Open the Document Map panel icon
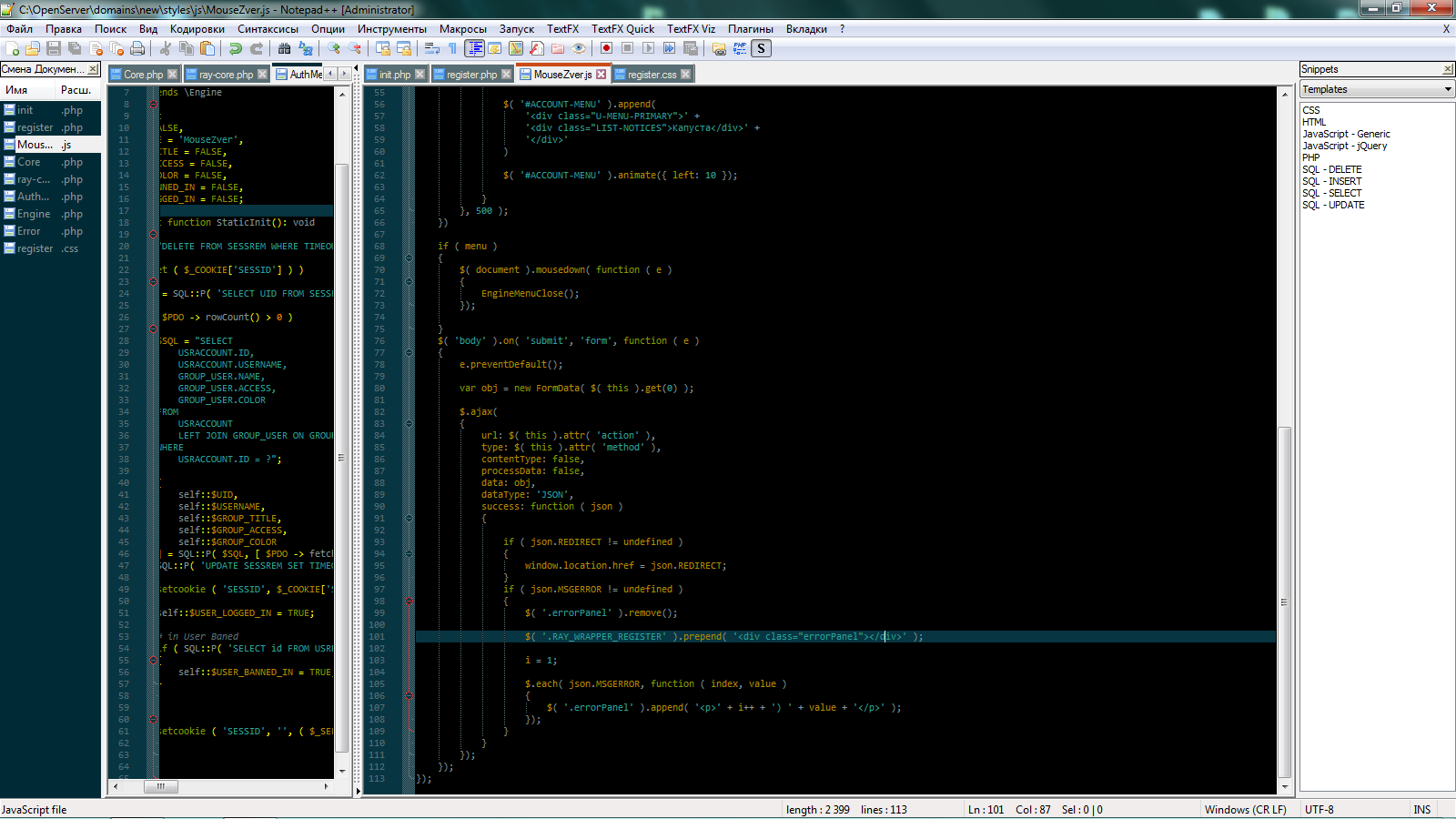Image resolution: width=1456 pixels, height=819 pixels. 516,48
